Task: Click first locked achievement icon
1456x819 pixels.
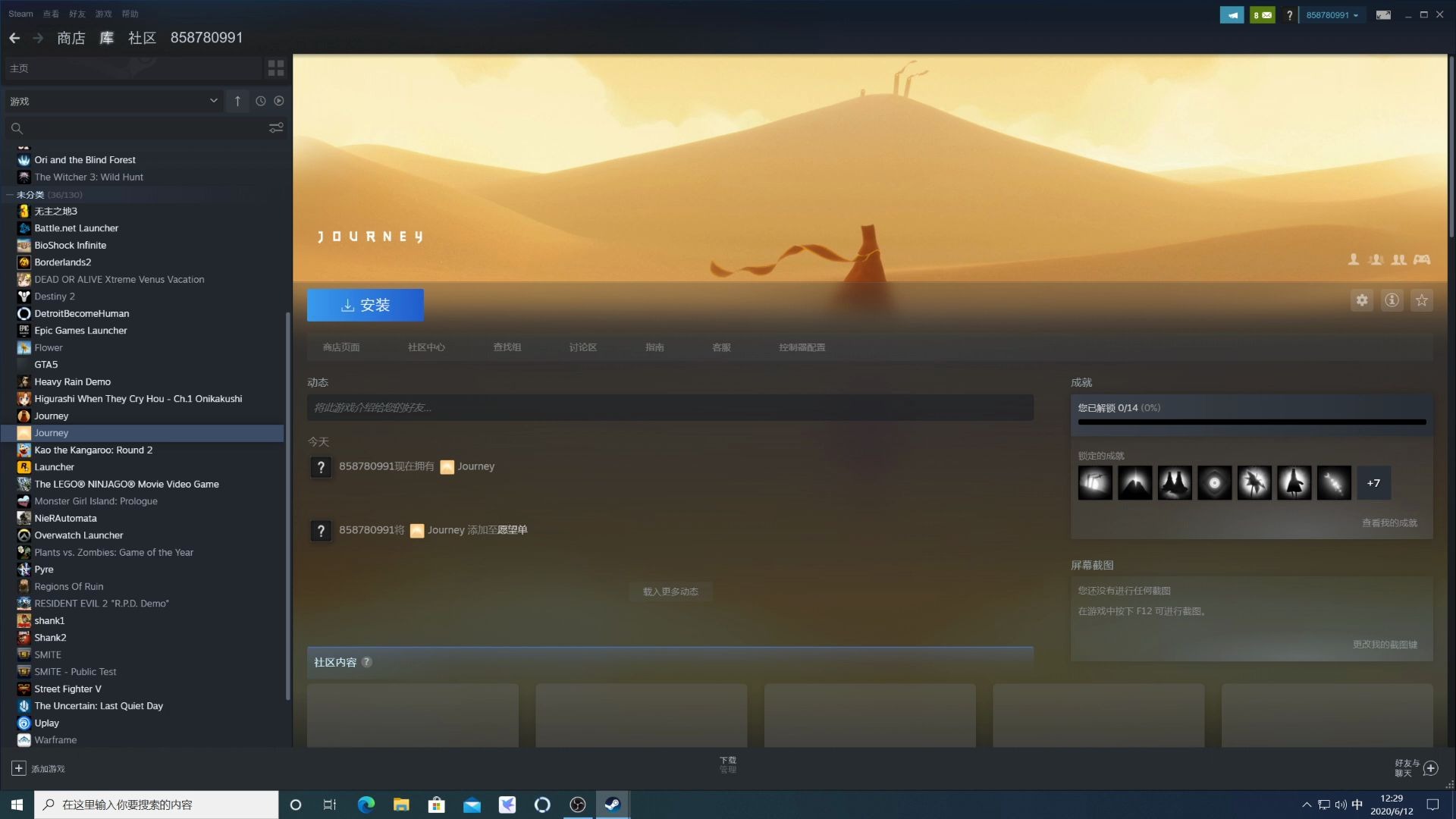Action: pos(1095,483)
